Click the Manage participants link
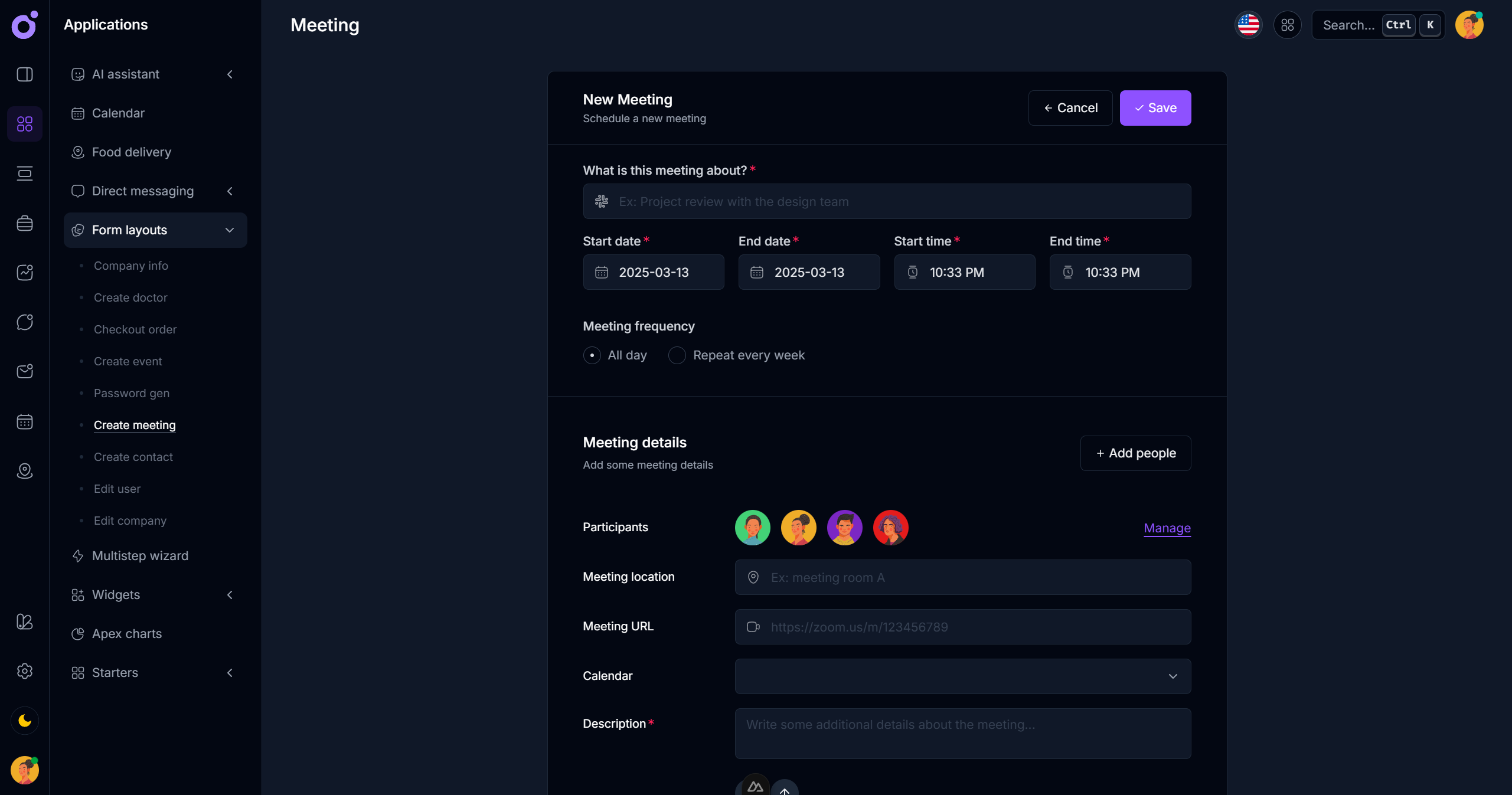The height and width of the screenshot is (795, 1512). tap(1167, 528)
